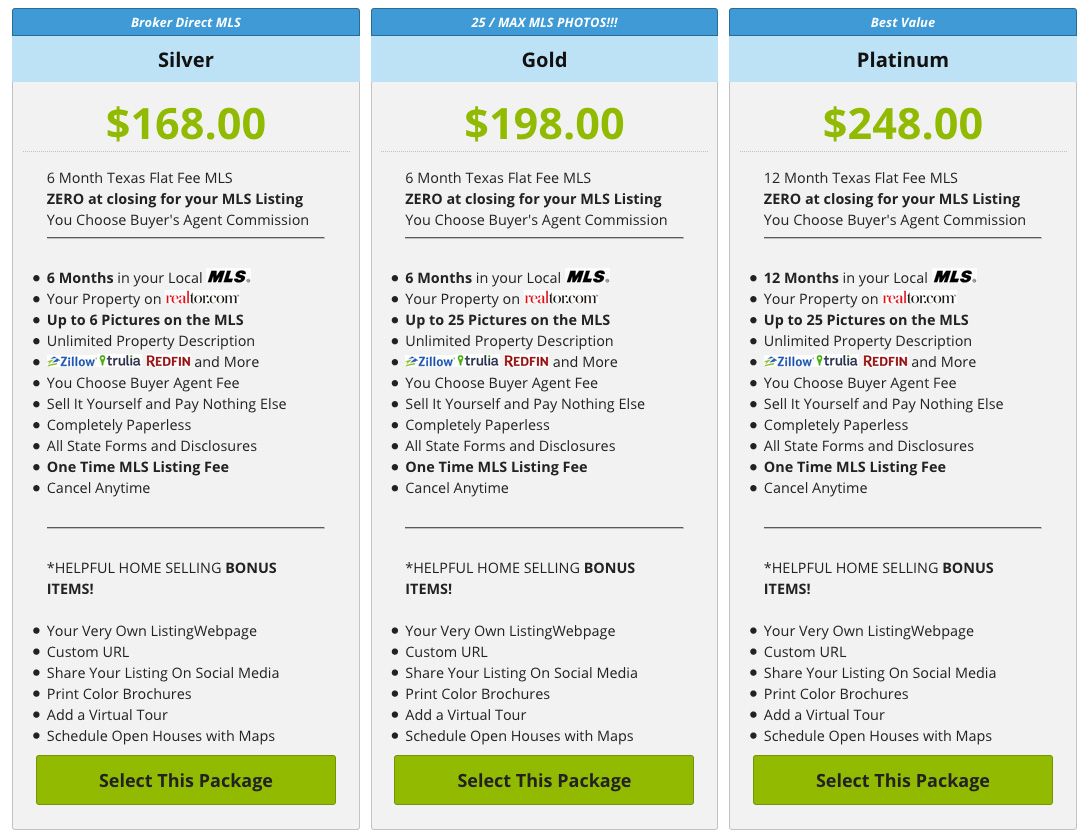Click the $168.00 price

[185, 124]
